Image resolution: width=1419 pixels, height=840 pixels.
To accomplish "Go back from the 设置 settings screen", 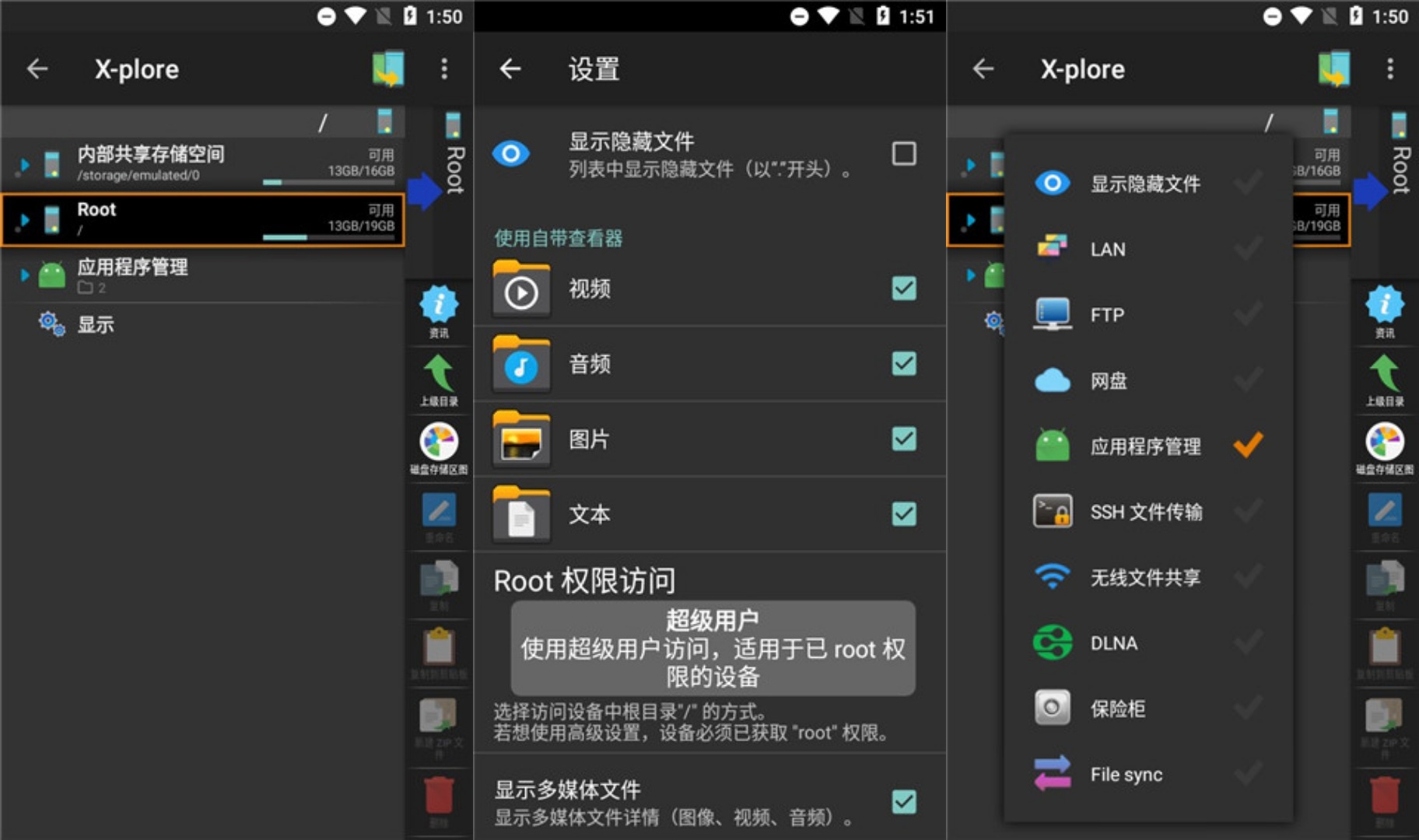I will (x=510, y=69).
